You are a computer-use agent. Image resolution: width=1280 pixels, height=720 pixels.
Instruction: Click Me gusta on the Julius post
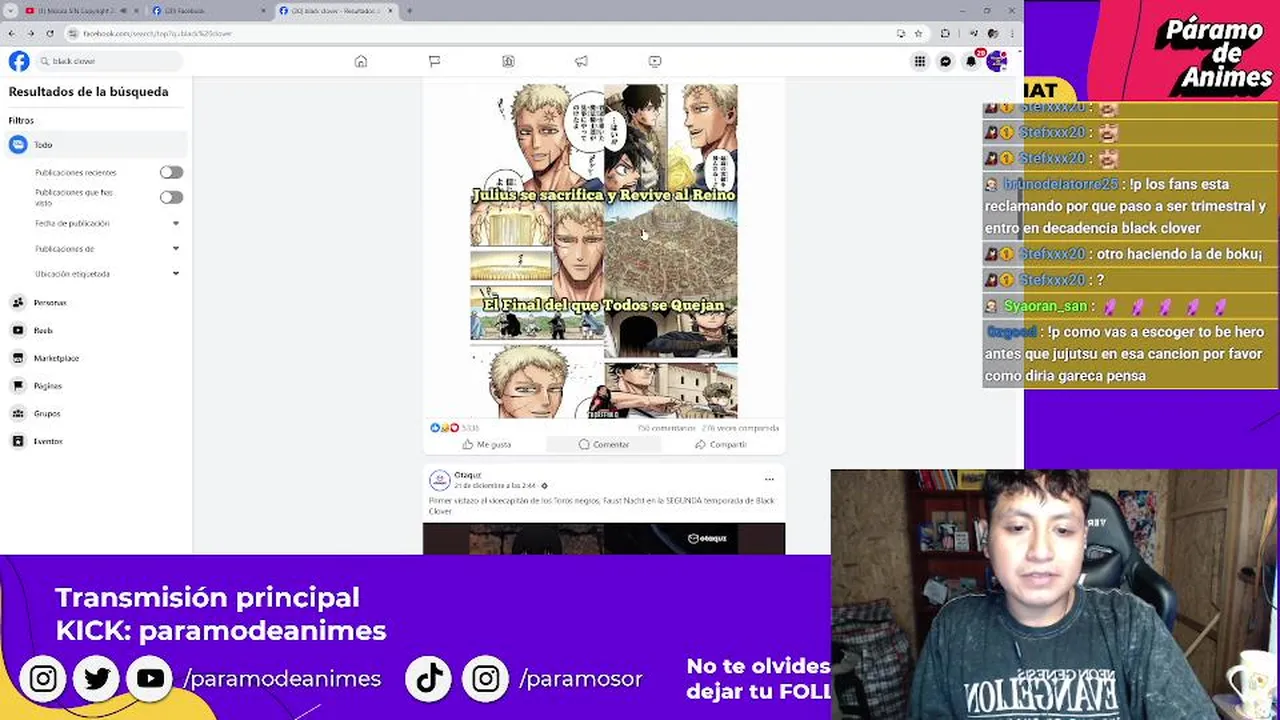487,444
